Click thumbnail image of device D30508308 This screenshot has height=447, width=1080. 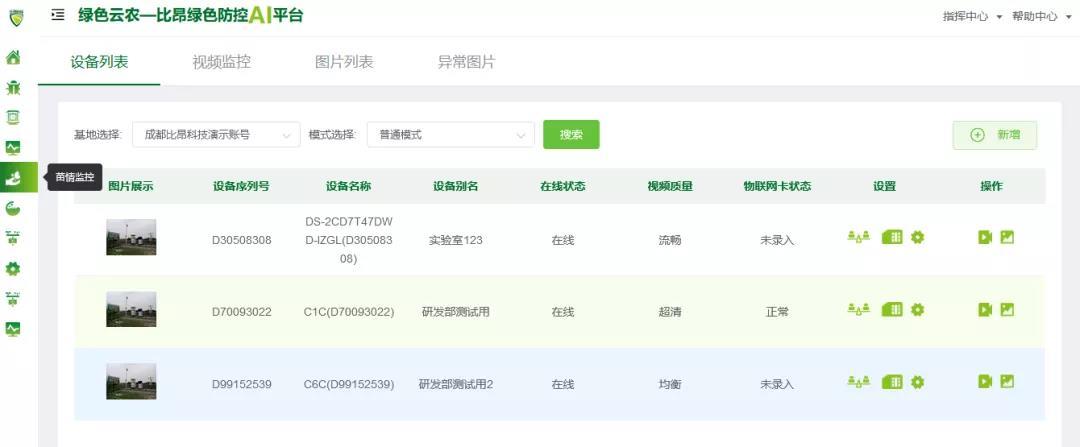(131, 237)
